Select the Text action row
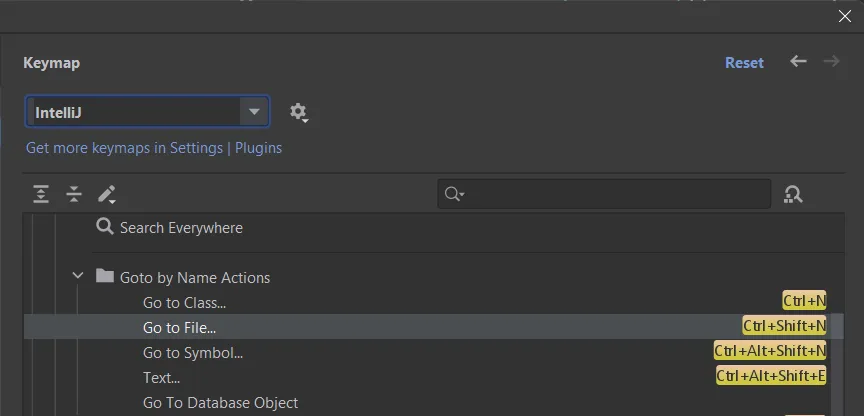Screen dimensions: 864x416 click(162, 377)
